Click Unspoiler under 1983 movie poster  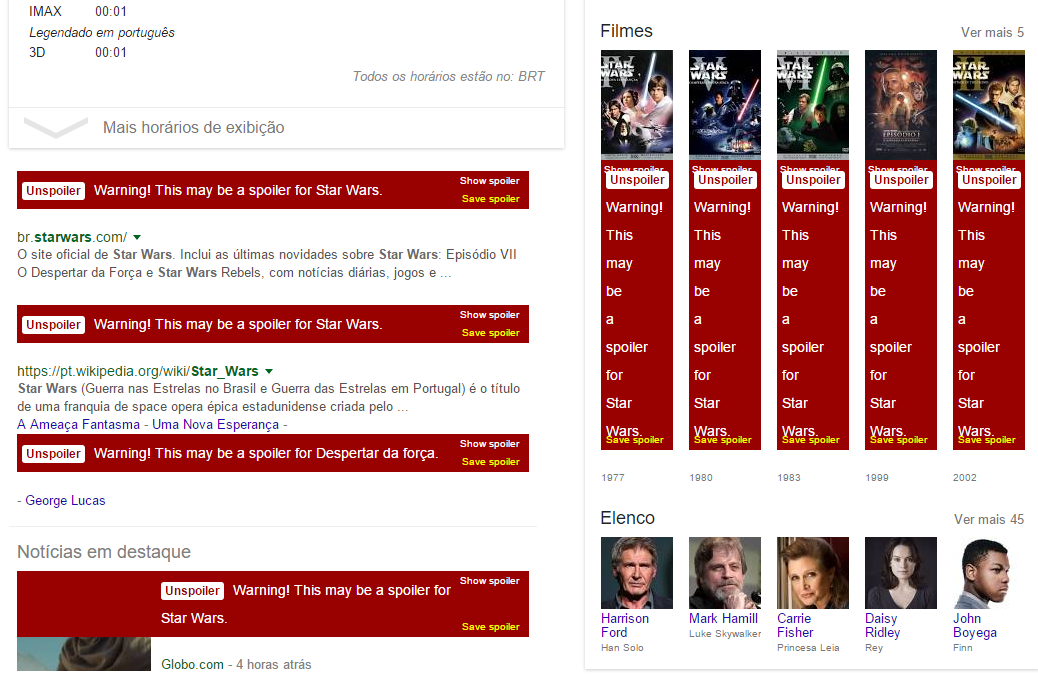coord(813,180)
